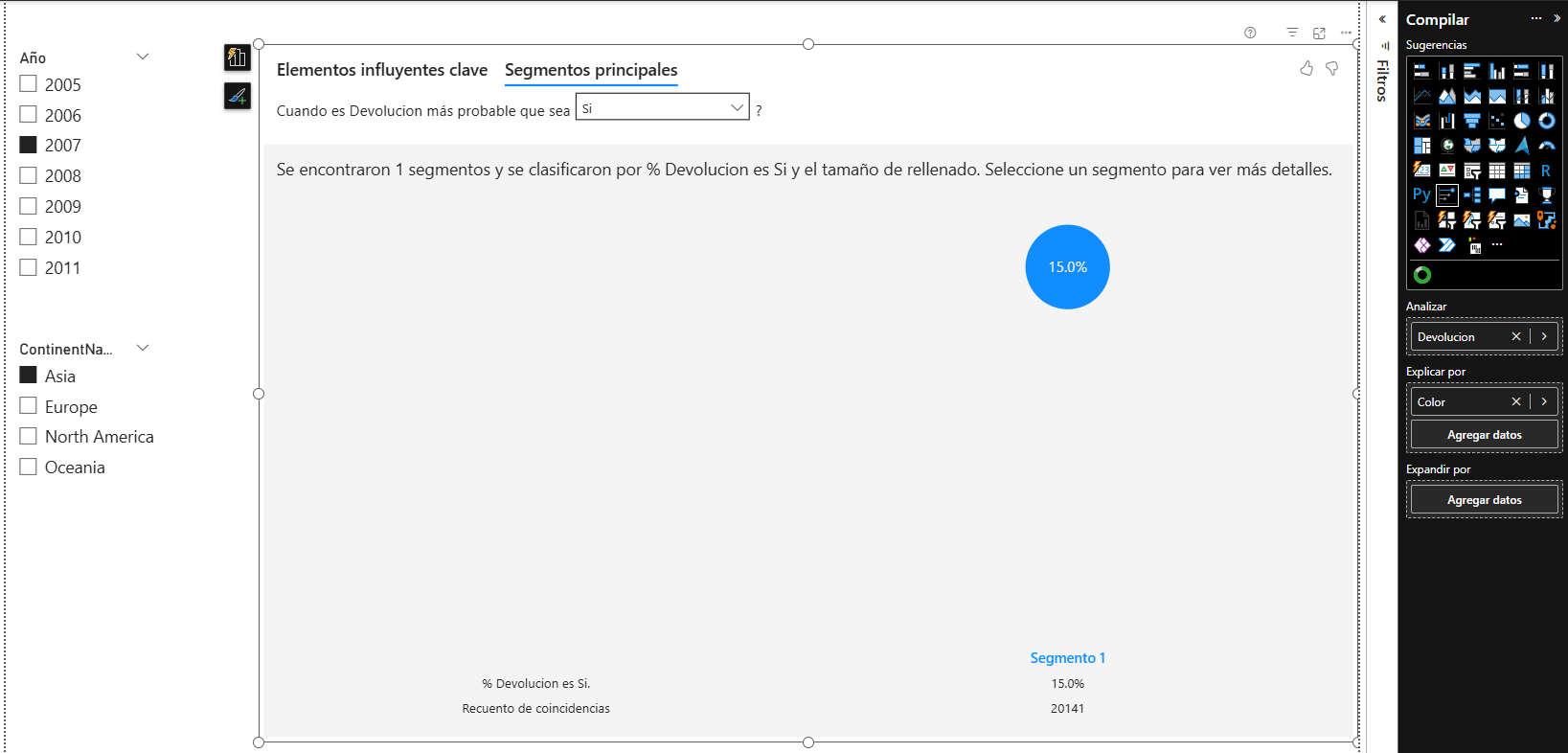Select the Segmentos principales tab
Screen dimensions: 1568x753
(x=591, y=70)
